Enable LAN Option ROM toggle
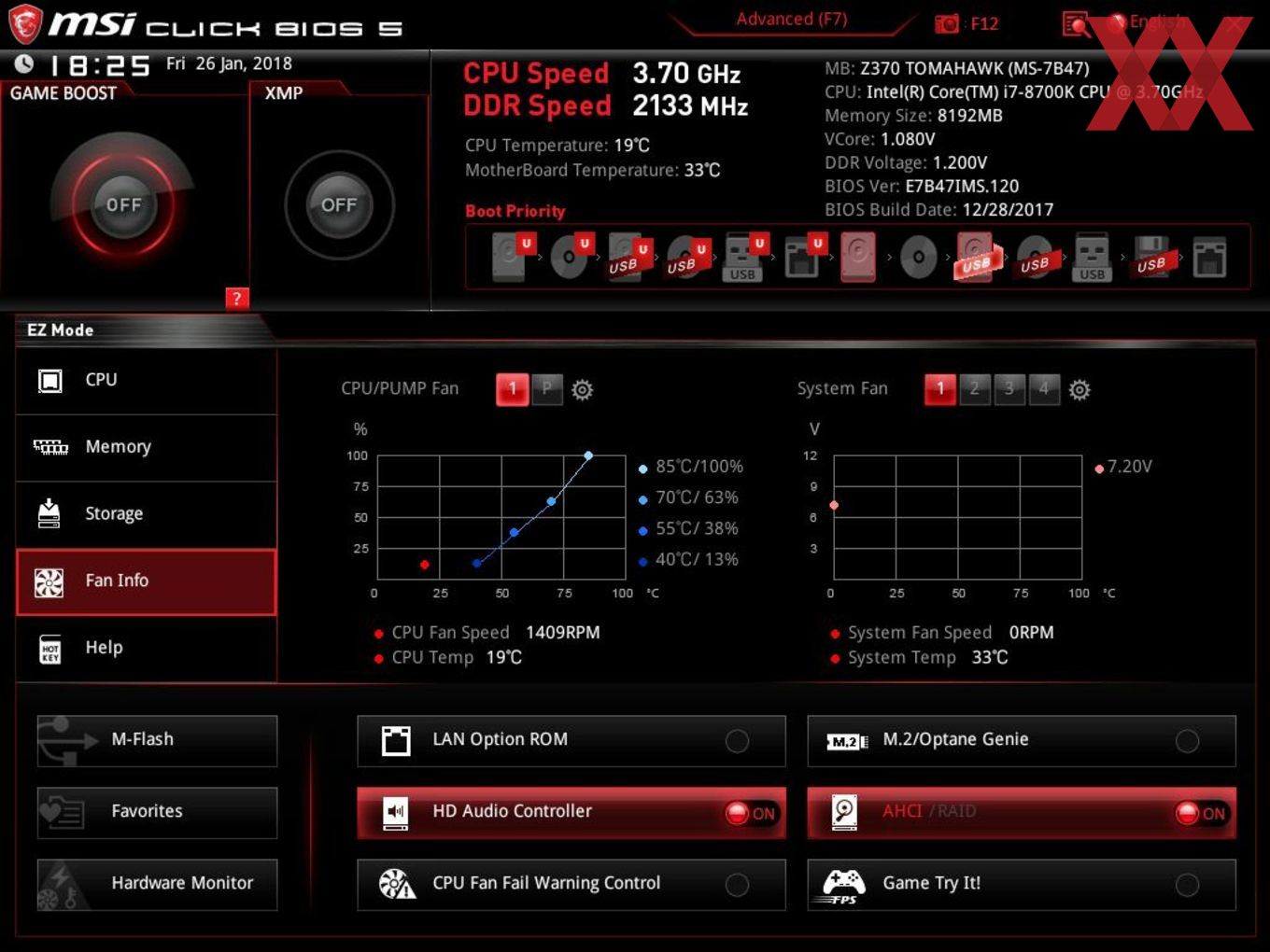Viewport: 1270px width, 952px height. coord(737,741)
